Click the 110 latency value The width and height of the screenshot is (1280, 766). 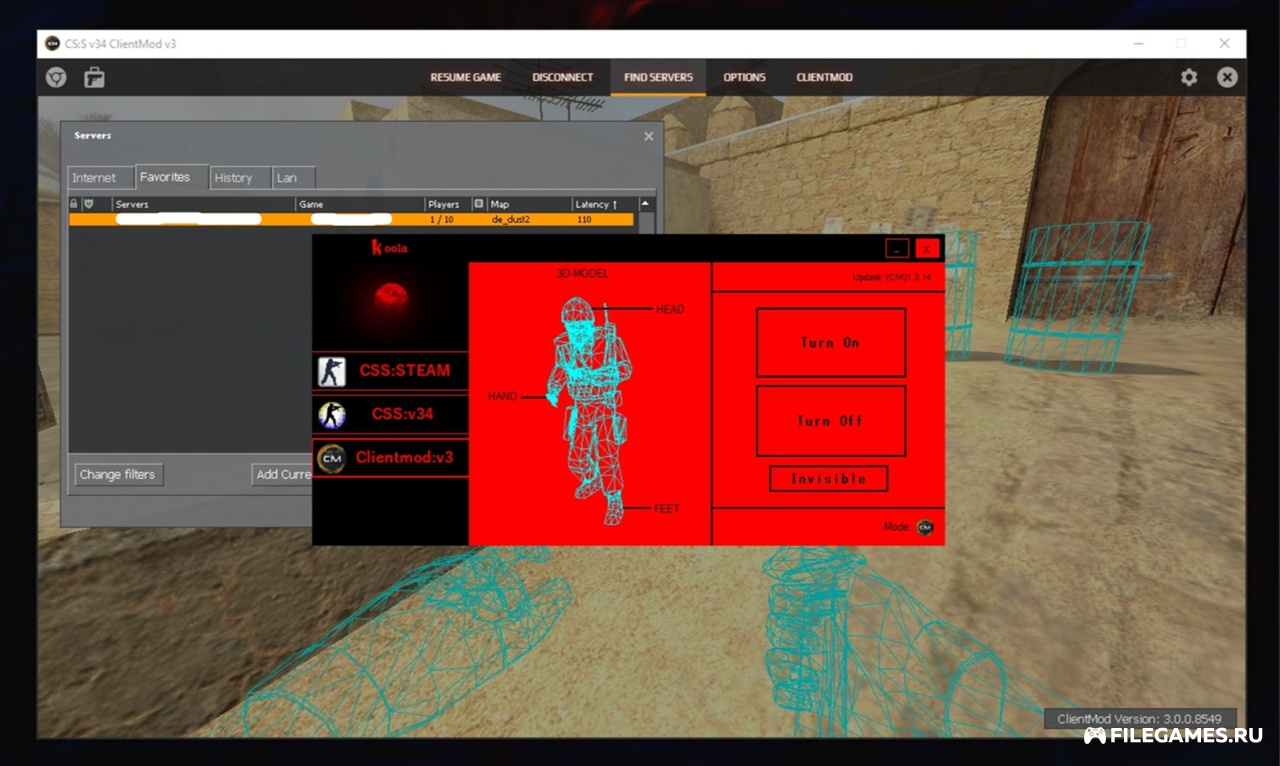click(x=584, y=219)
